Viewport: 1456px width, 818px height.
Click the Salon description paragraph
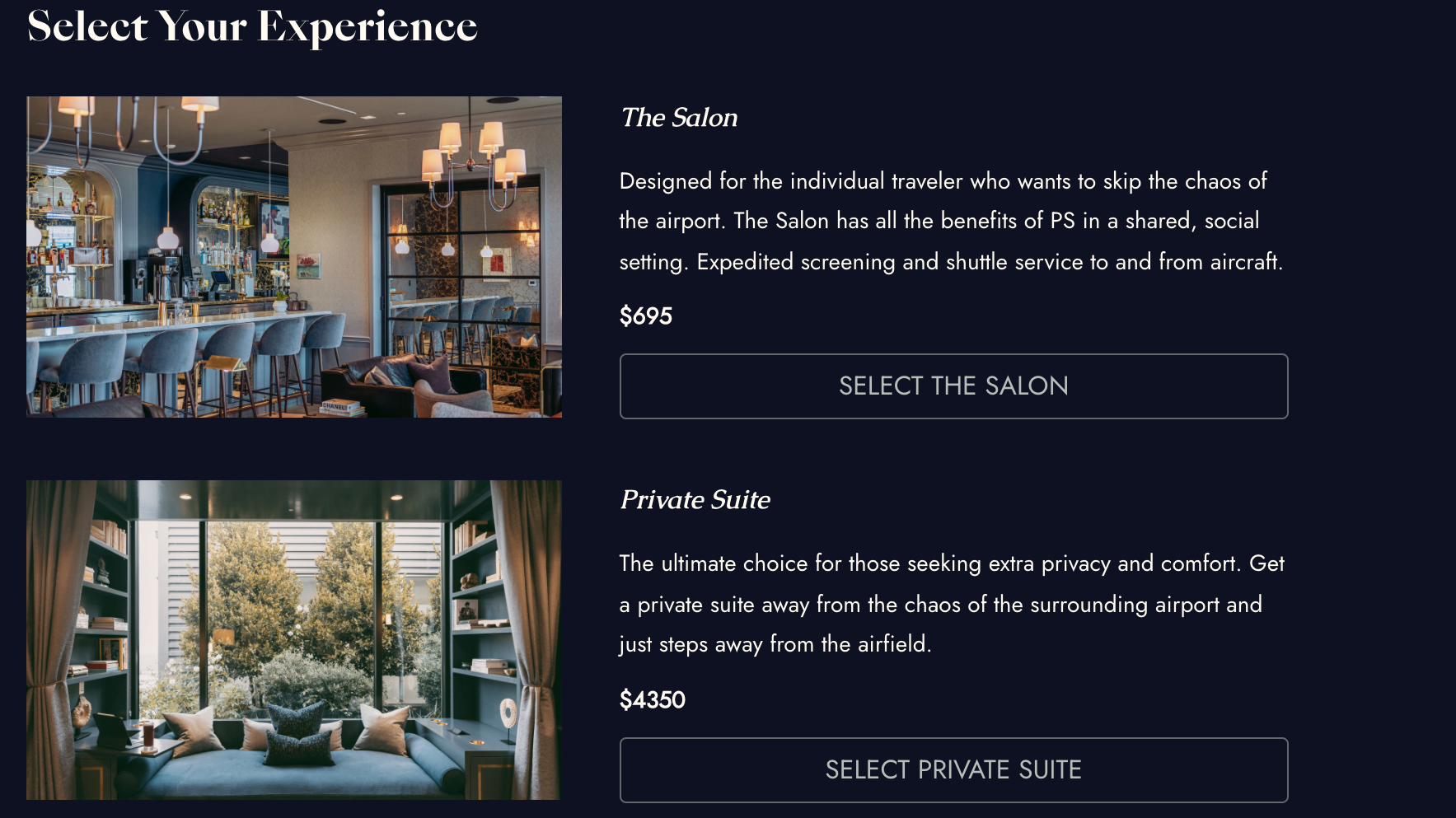coord(950,222)
